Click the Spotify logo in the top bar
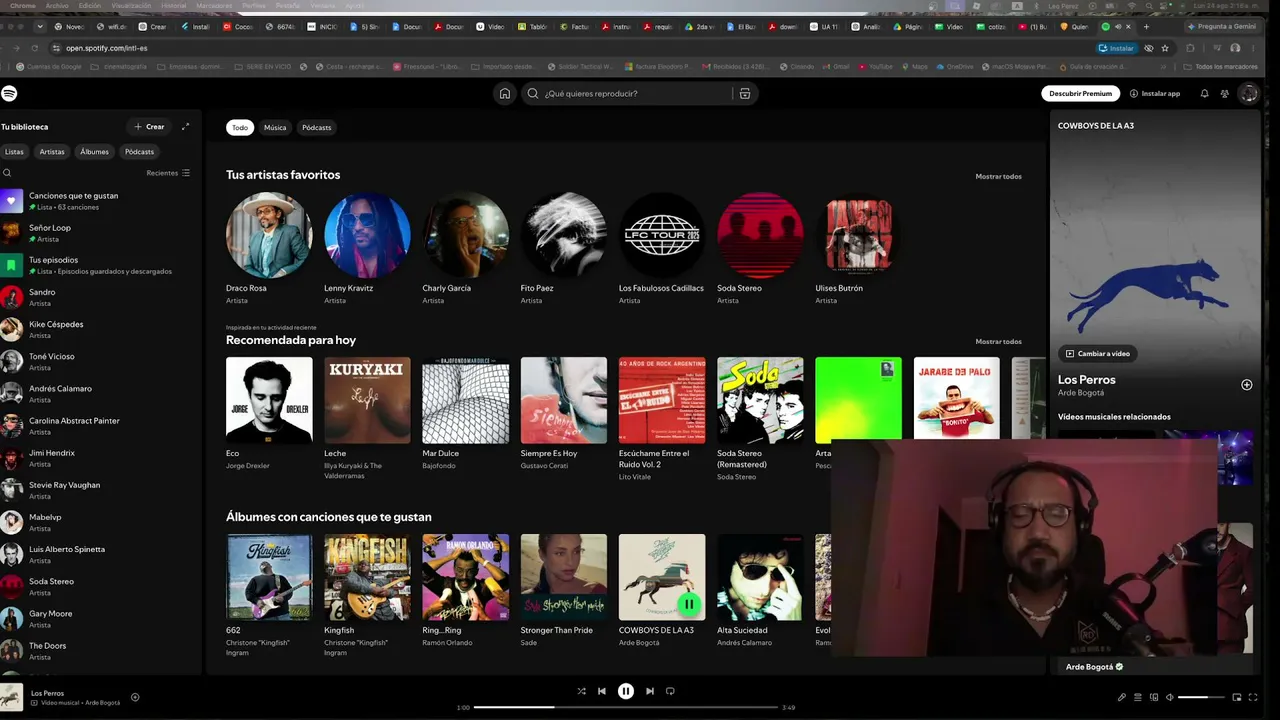Viewport: 1280px width, 720px height. click(9, 93)
